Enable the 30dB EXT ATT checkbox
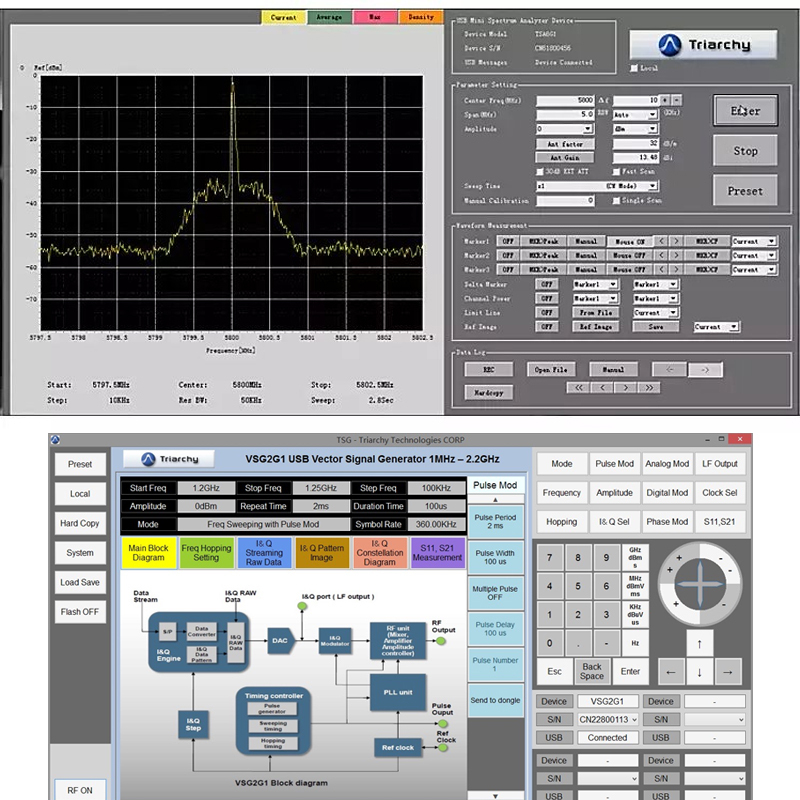The height and width of the screenshot is (800, 800). [540, 171]
